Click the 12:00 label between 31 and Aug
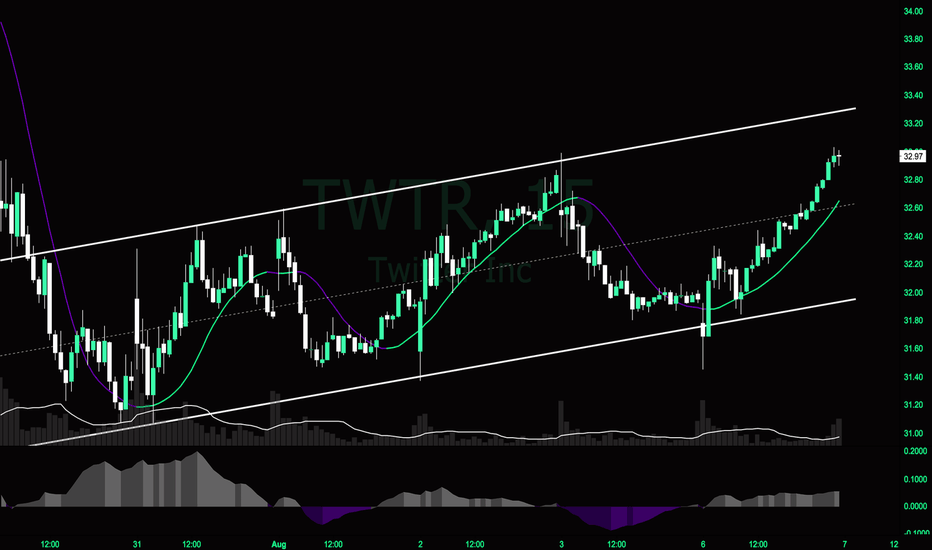Screen dimensions: 932x550 click(x=191, y=544)
